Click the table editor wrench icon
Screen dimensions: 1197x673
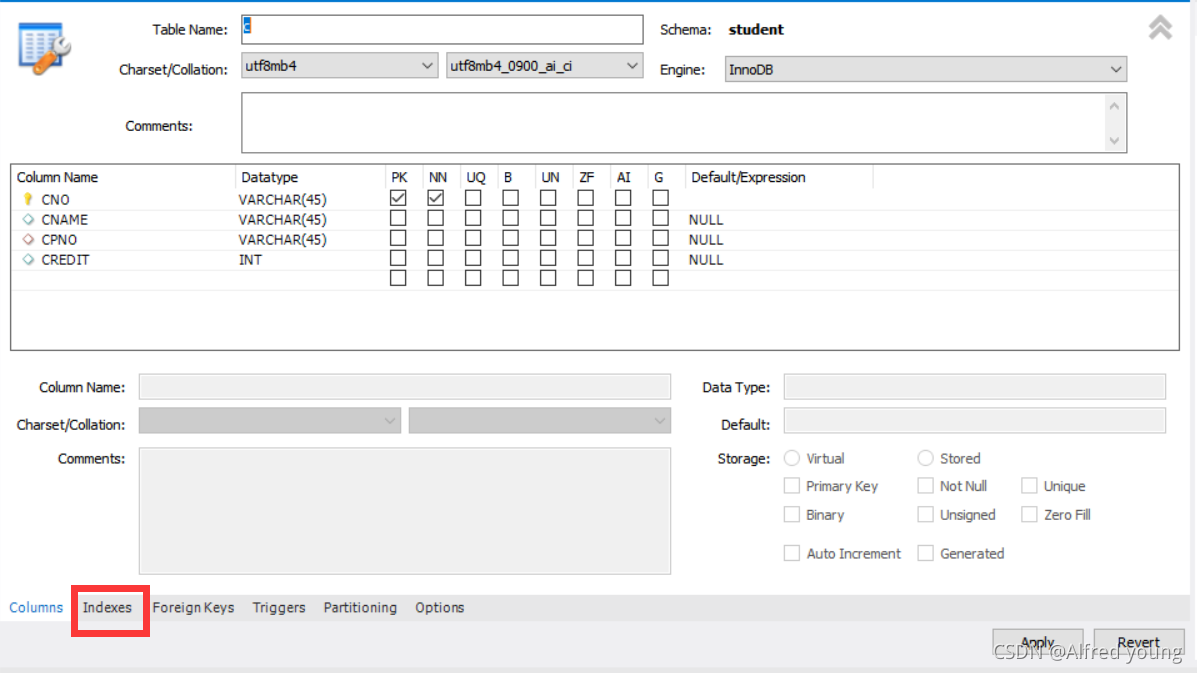pyautogui.click(x=44, y=48)
